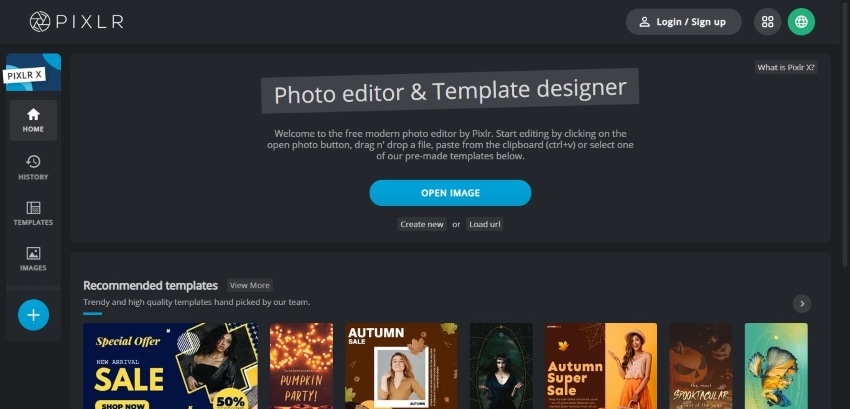Viewport: 850px width, 409px height.
Task: Open Templates in the sidebar
Action: [33, 213]
